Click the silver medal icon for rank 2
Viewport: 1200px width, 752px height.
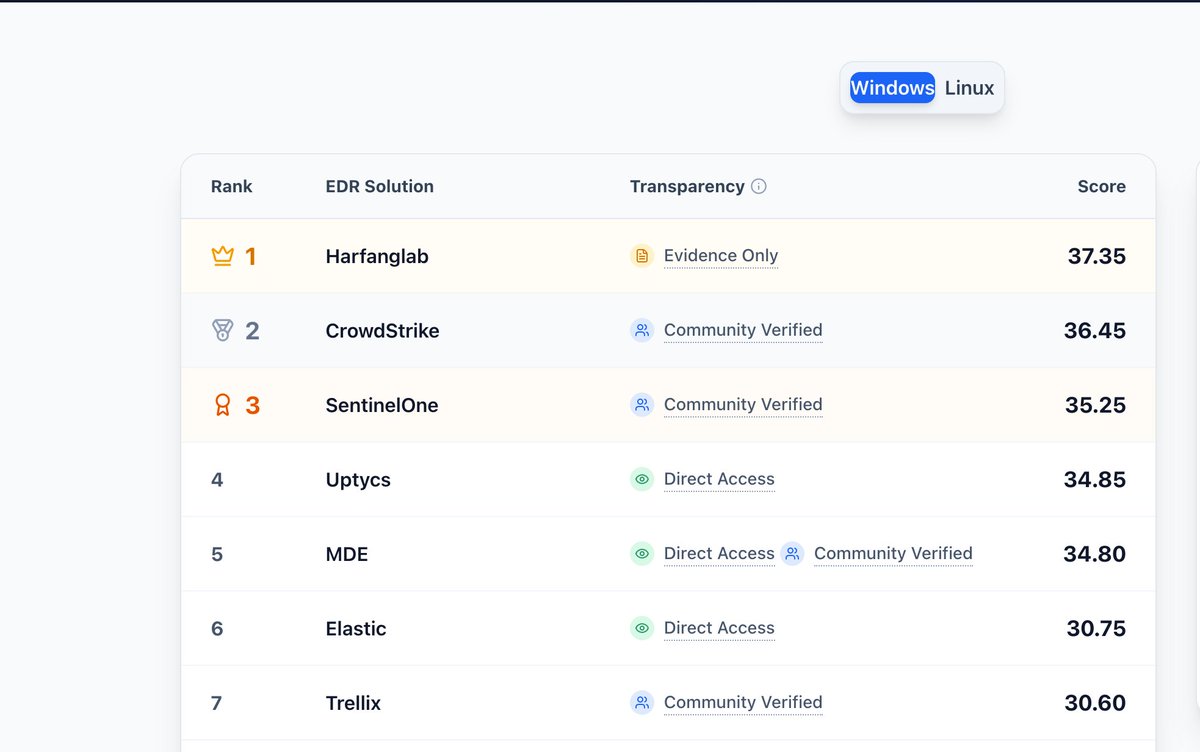(x=222, y=330)
